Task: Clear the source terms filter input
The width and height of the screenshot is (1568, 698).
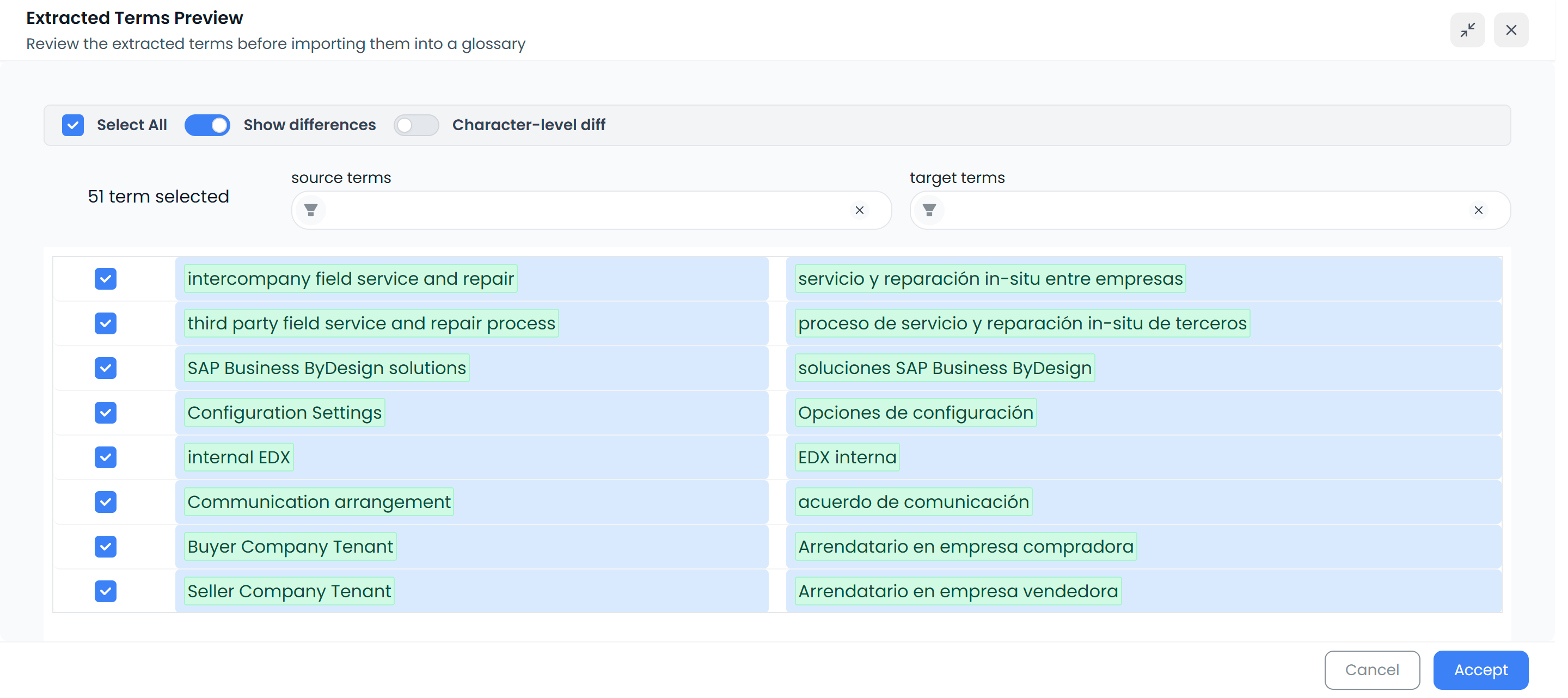Action: tap(860, 210)
